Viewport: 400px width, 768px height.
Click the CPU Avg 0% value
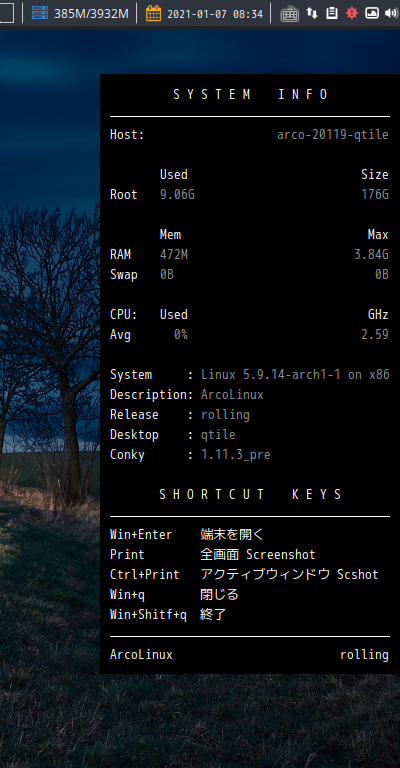click(181, 335)
